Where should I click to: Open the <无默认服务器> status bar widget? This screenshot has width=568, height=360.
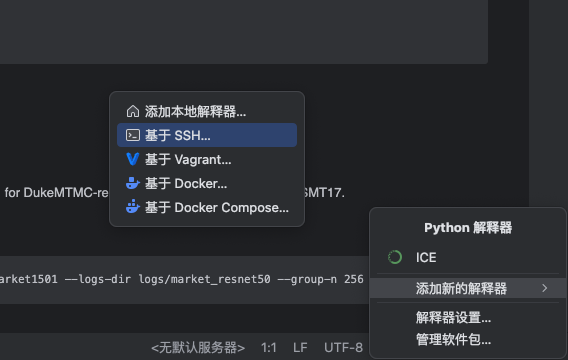click(x=198, y=348)
